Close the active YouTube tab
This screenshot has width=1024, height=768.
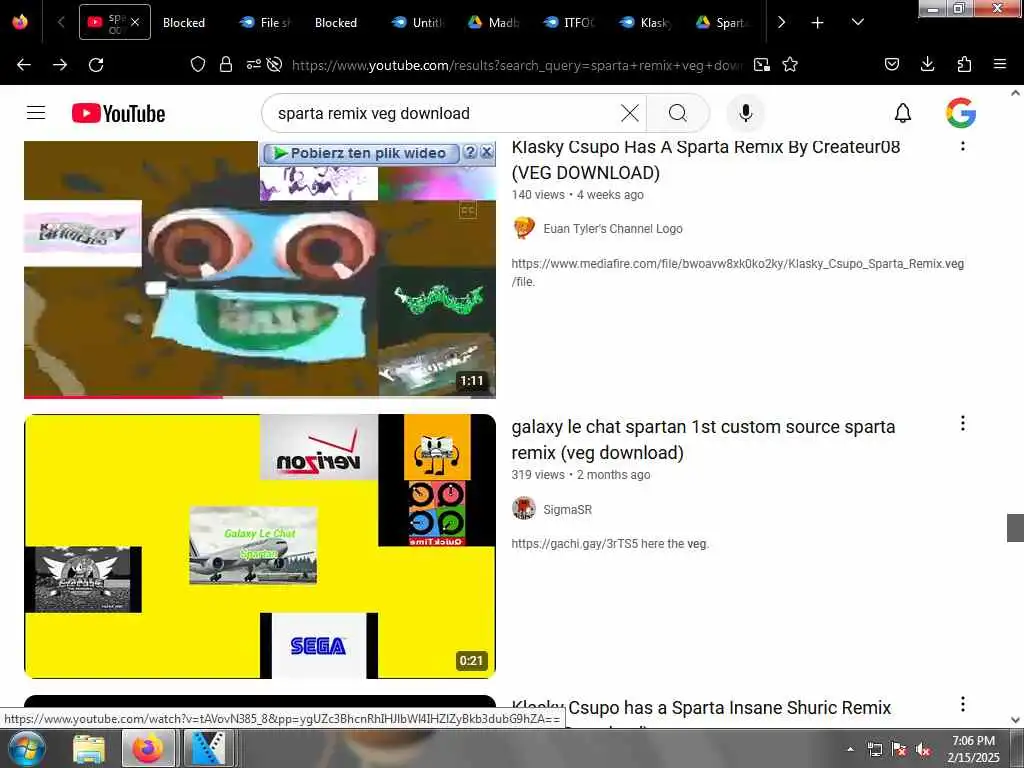pos(135,22)
